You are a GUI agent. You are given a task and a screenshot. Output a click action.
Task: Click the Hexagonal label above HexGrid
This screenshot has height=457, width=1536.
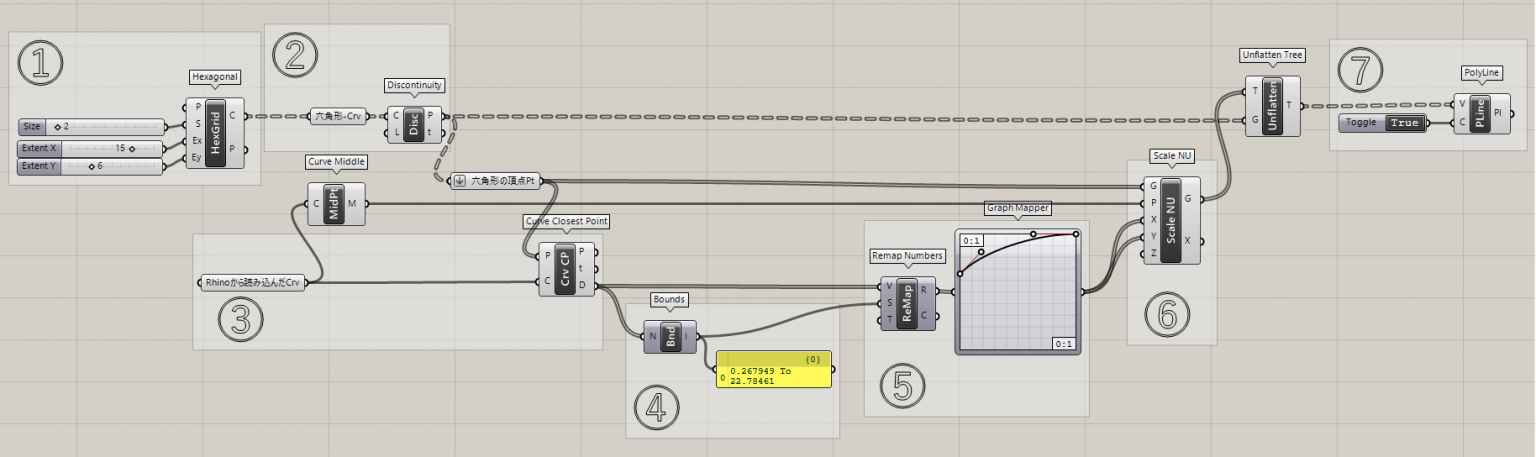coord(215,76)
